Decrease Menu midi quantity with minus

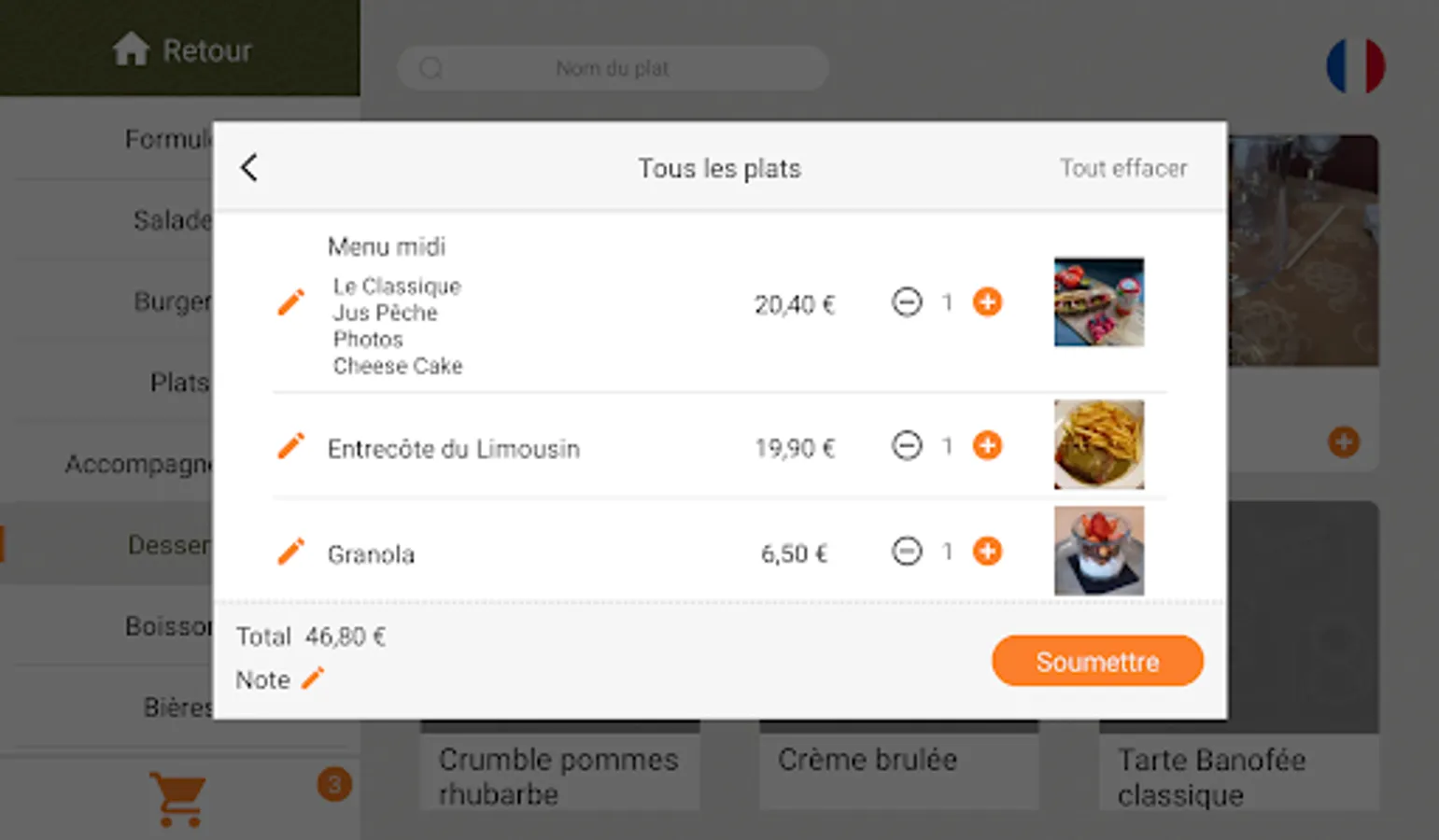tap(906, 302)
